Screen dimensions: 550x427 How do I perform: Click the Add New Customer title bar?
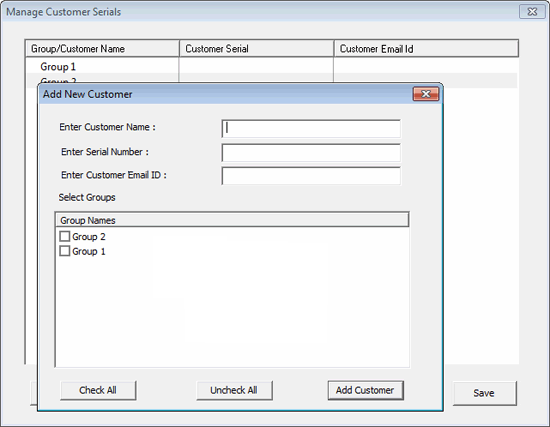point(224,94)
